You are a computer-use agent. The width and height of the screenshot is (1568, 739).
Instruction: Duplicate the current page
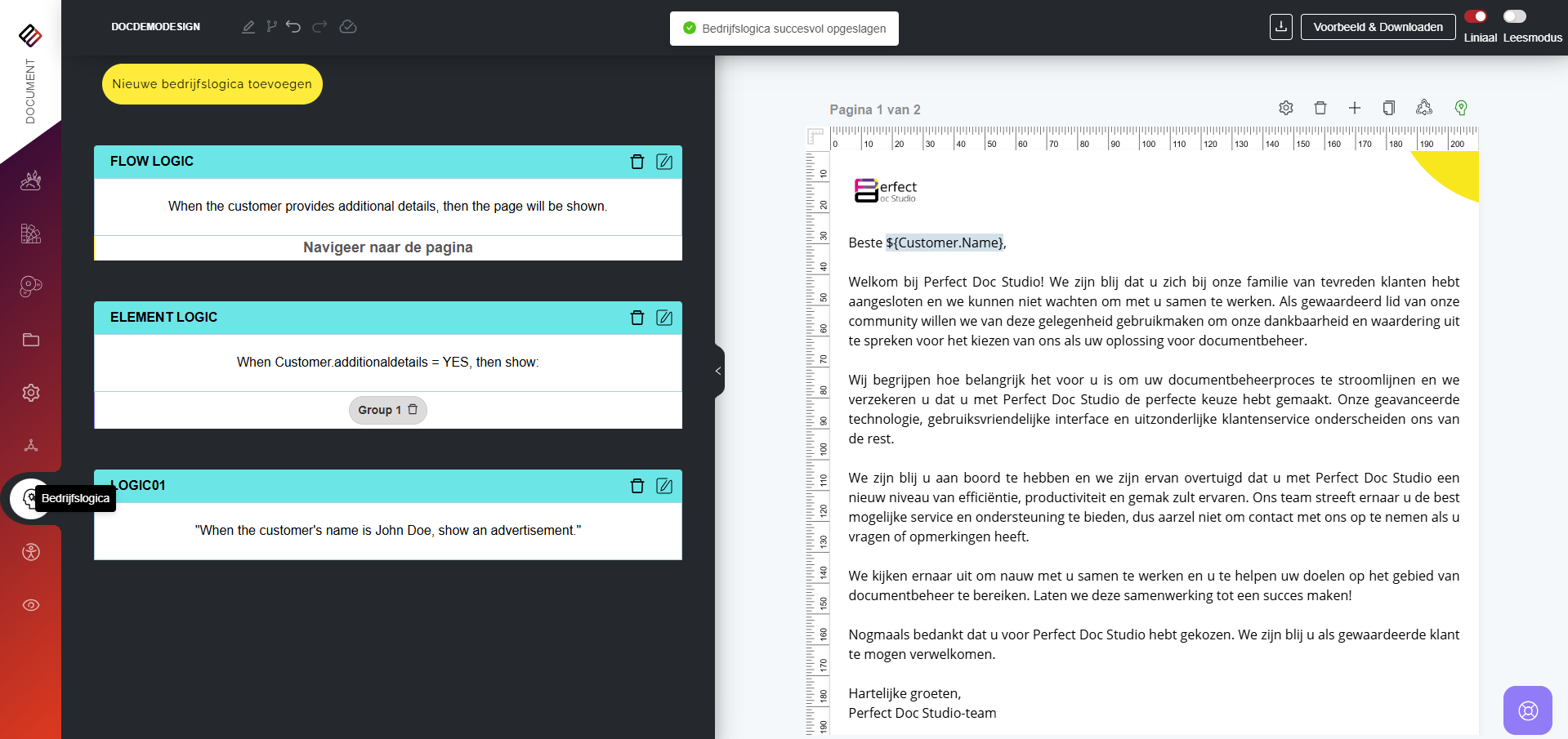click(x=1388, y=108)
